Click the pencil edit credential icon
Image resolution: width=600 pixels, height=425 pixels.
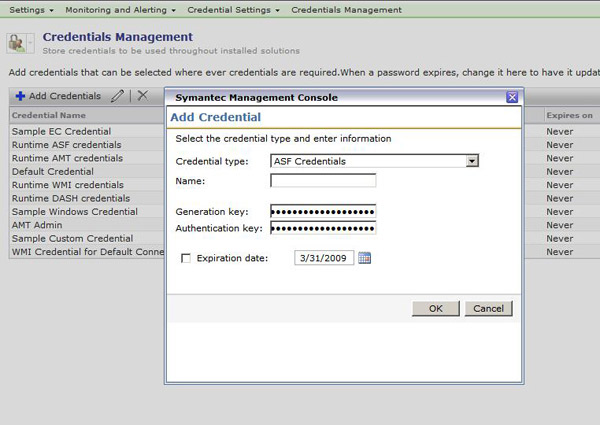[118, 96]
